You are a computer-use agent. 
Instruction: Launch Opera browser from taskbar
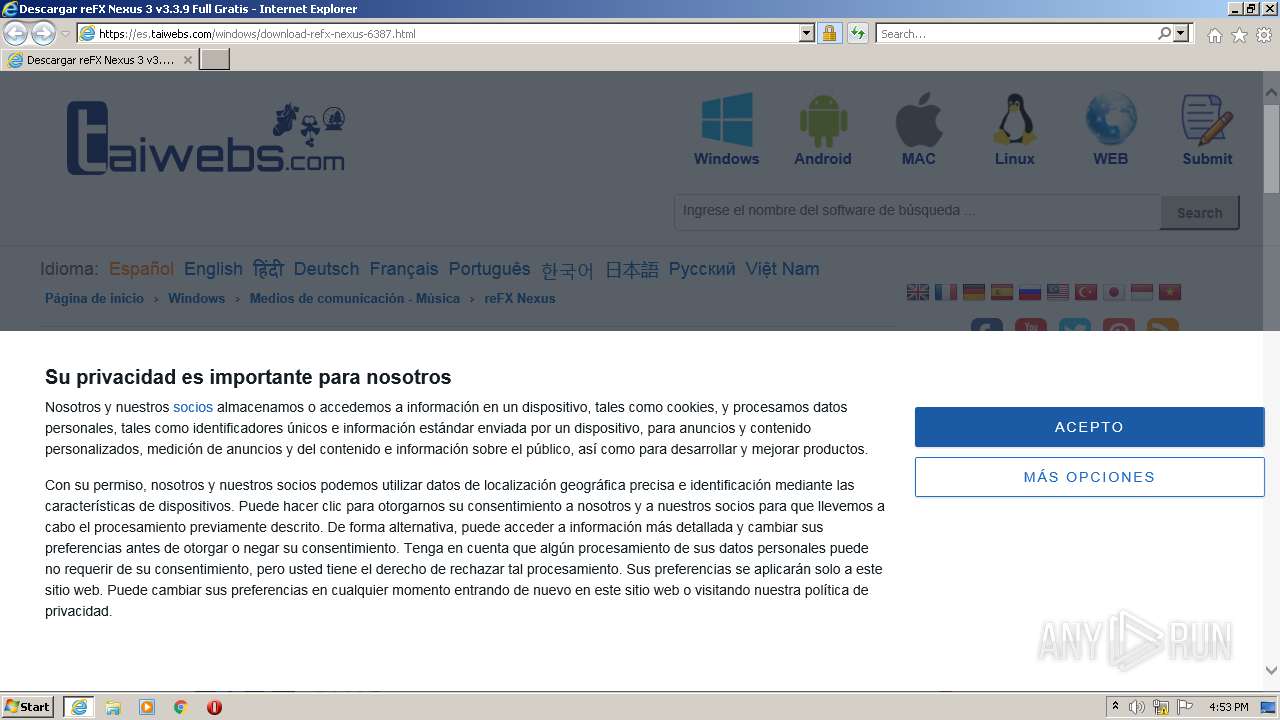[x=214, y=707]
